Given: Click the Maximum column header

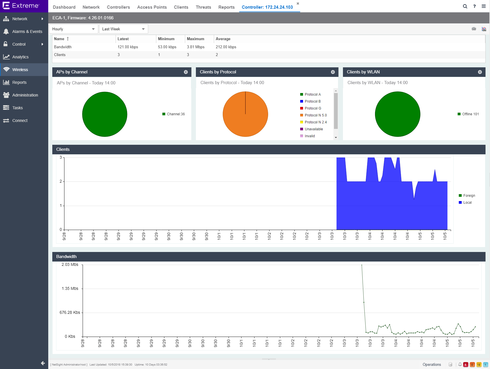Looking at the screenshot, I should tap(199, 39).
